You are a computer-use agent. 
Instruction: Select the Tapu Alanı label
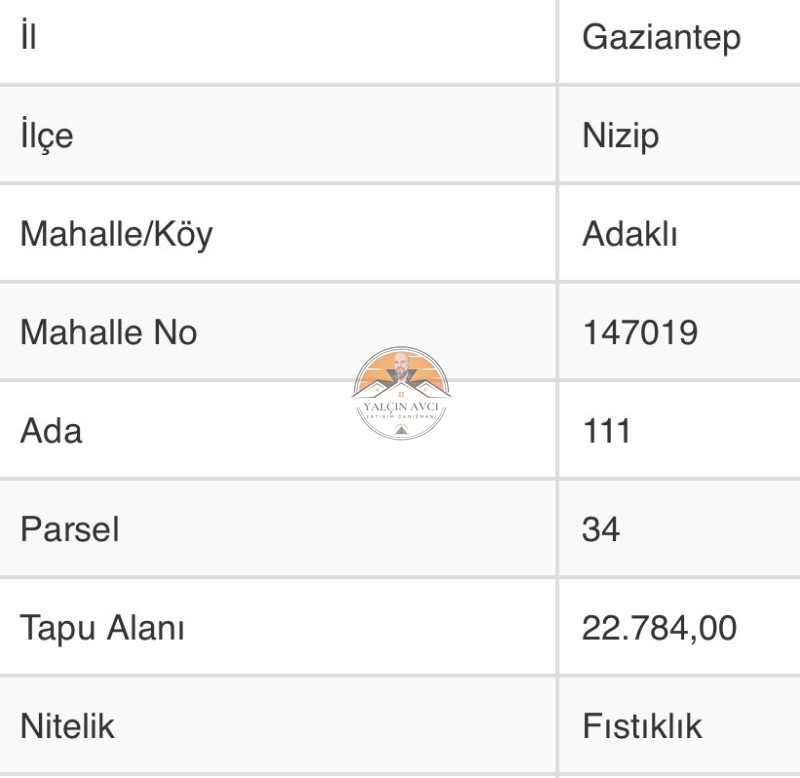(102, 628)
